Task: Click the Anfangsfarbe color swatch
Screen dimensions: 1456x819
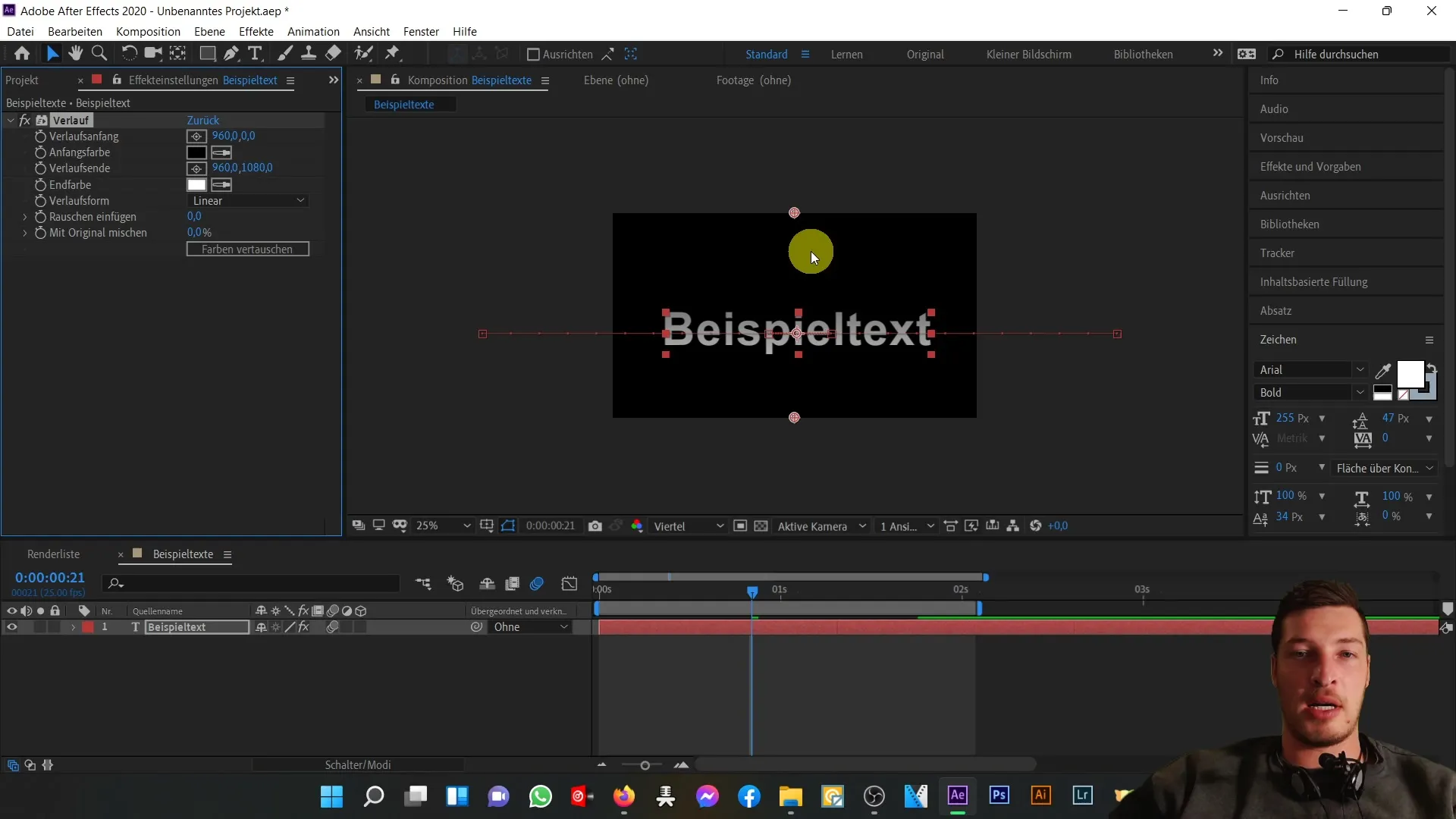Action: point(196,151)
